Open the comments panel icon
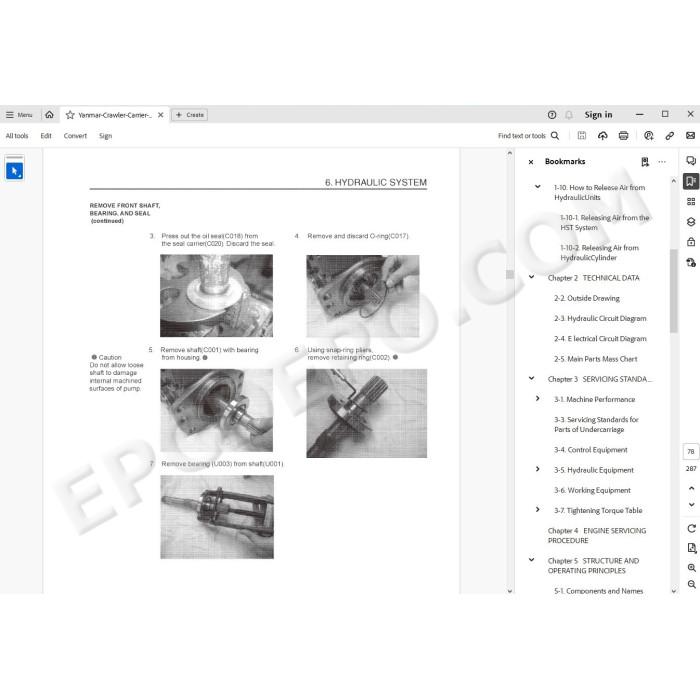The image size is (700, 700). (x=691, y=161)
